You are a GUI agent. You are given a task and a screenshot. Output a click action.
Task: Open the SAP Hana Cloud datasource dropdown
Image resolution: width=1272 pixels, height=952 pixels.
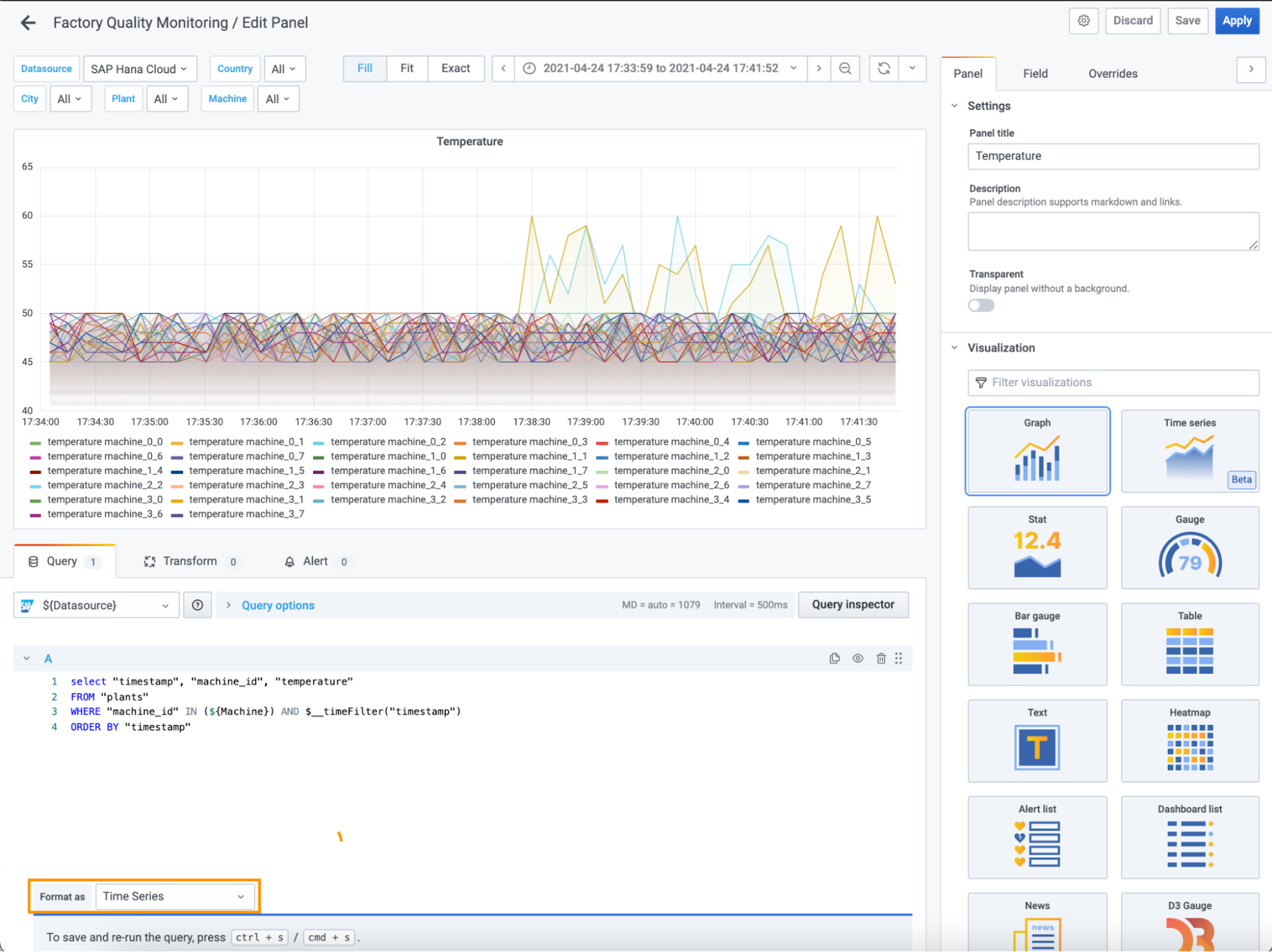point(139,69)
